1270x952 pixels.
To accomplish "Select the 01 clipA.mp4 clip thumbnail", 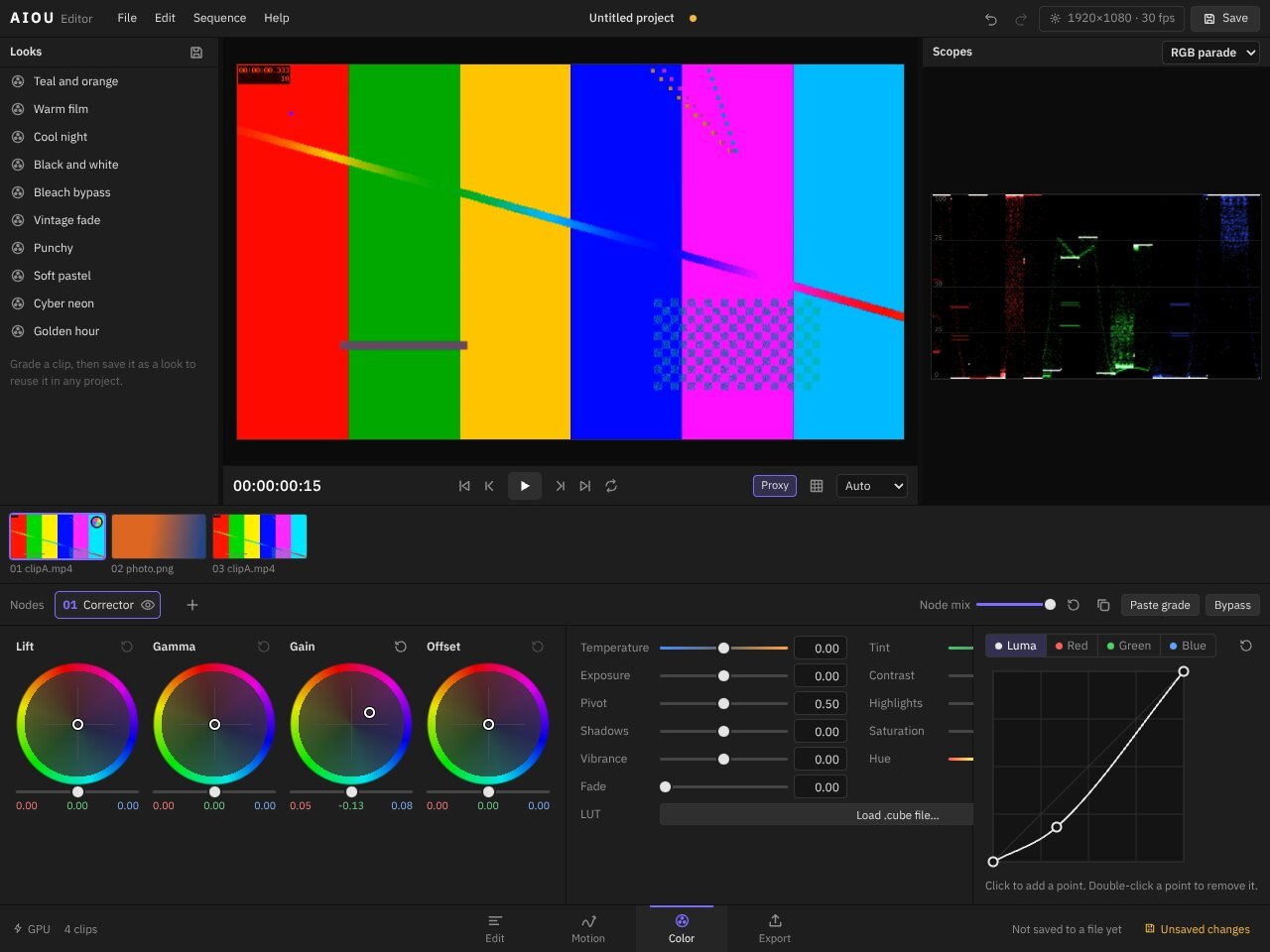I will (x=58, y=536).
